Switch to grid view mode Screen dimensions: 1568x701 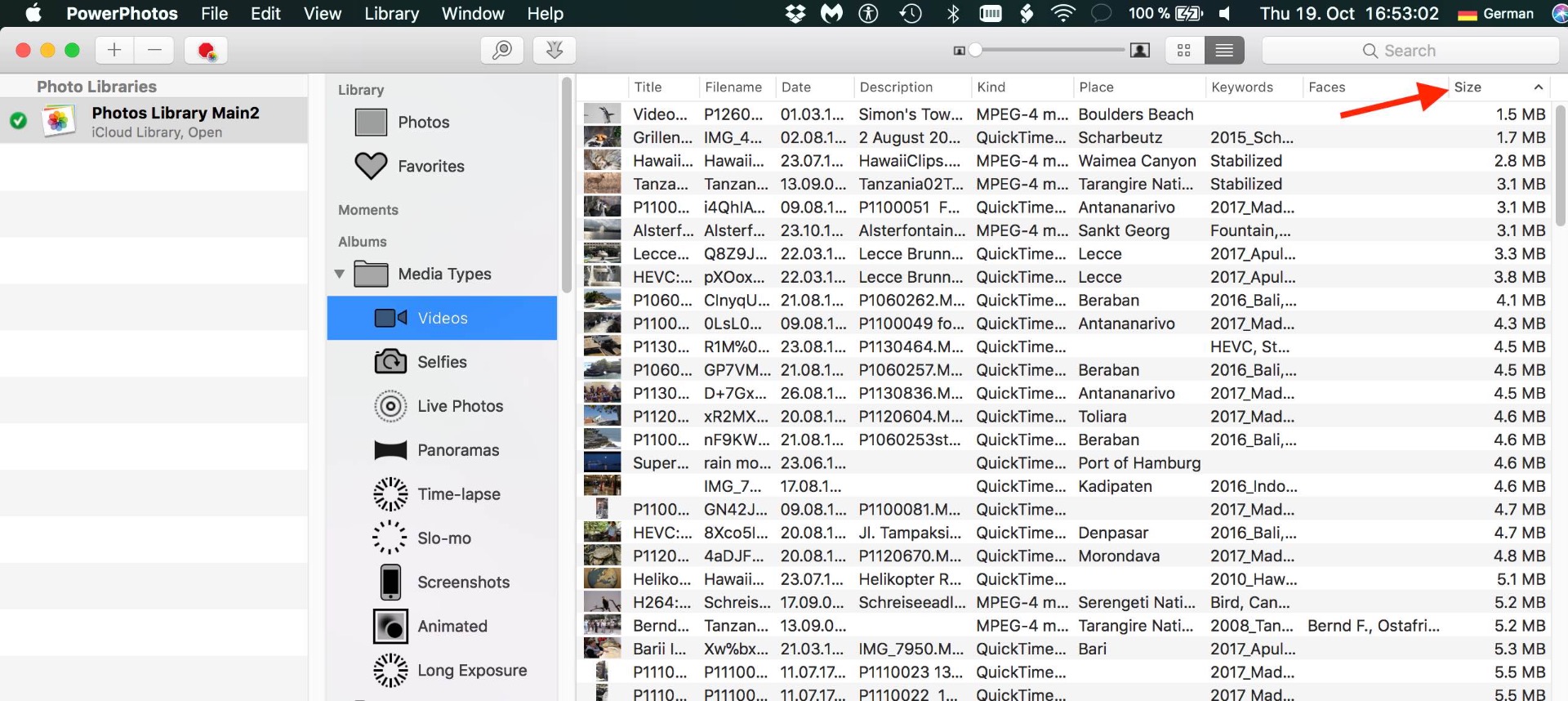coord(1183,51)
